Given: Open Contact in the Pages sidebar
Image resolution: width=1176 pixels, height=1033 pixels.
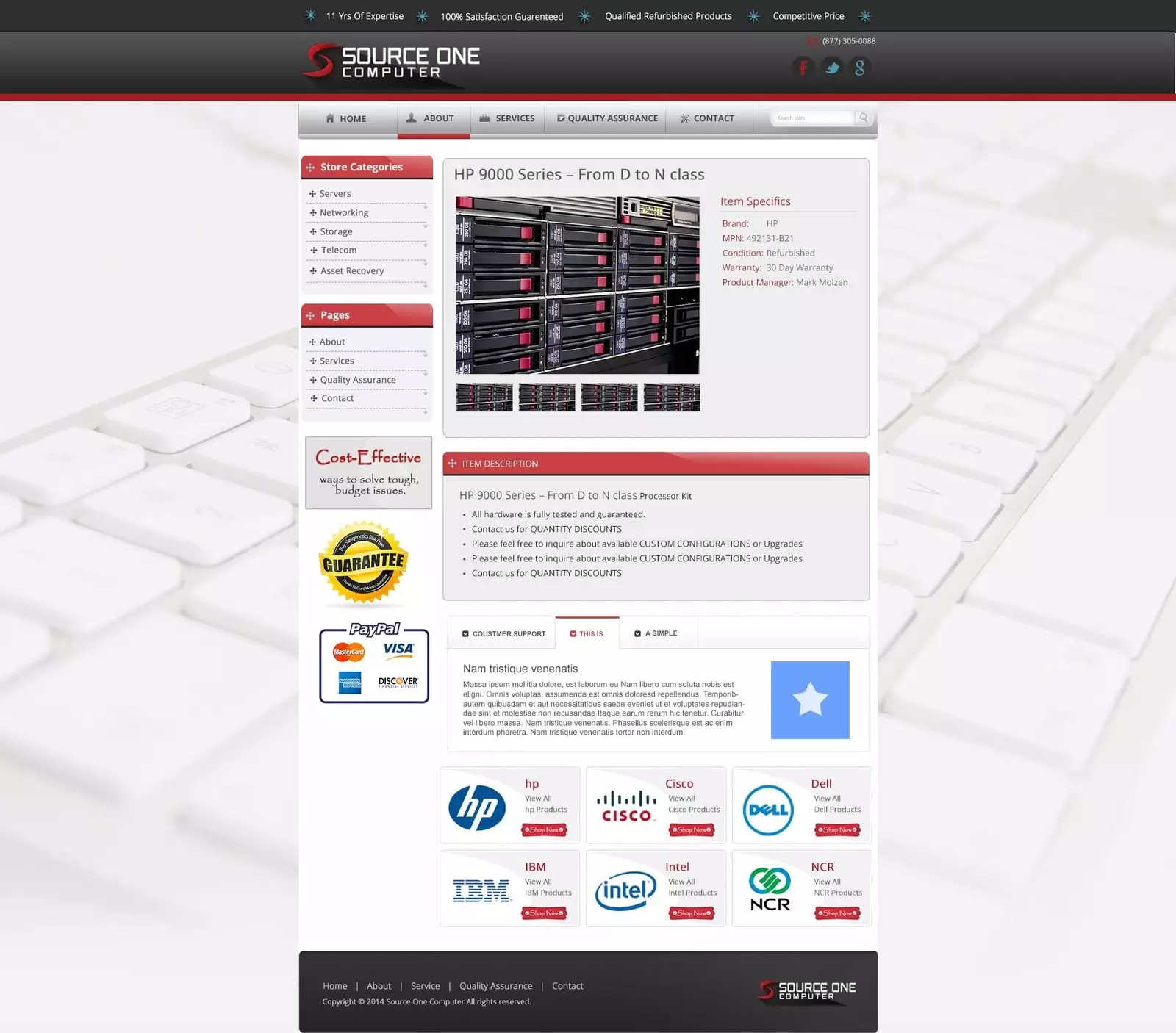Looking at the screenshot, I should click(x=337, y=398).
